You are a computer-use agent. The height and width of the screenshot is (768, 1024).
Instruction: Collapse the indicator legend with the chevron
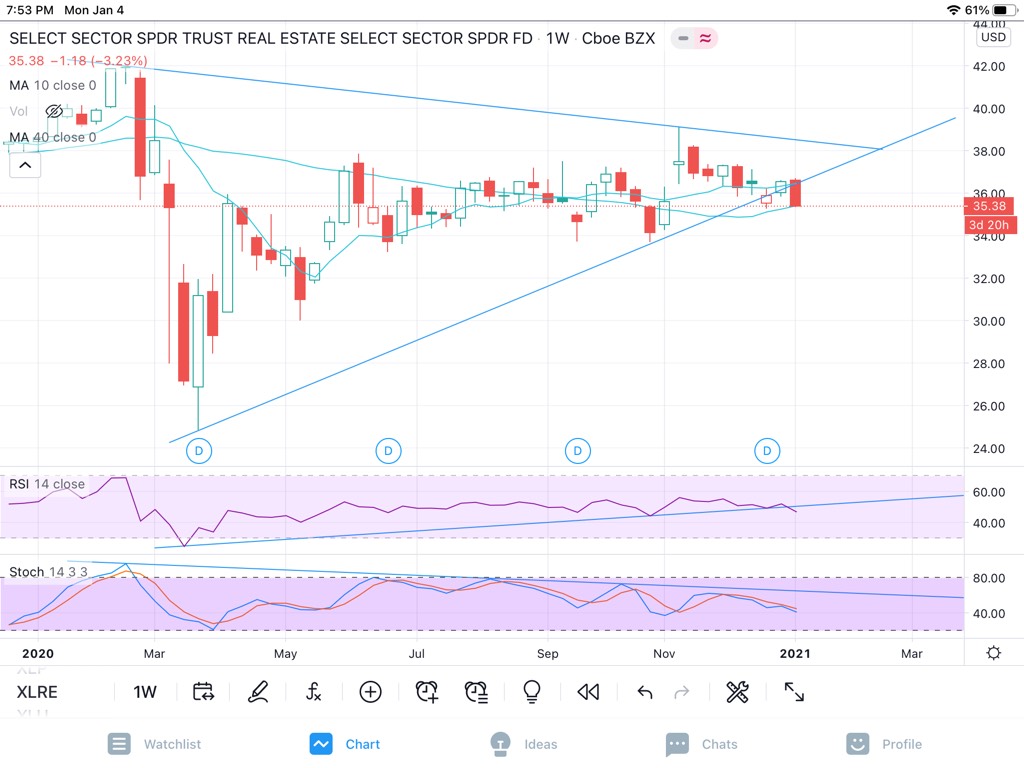[25, 165]
